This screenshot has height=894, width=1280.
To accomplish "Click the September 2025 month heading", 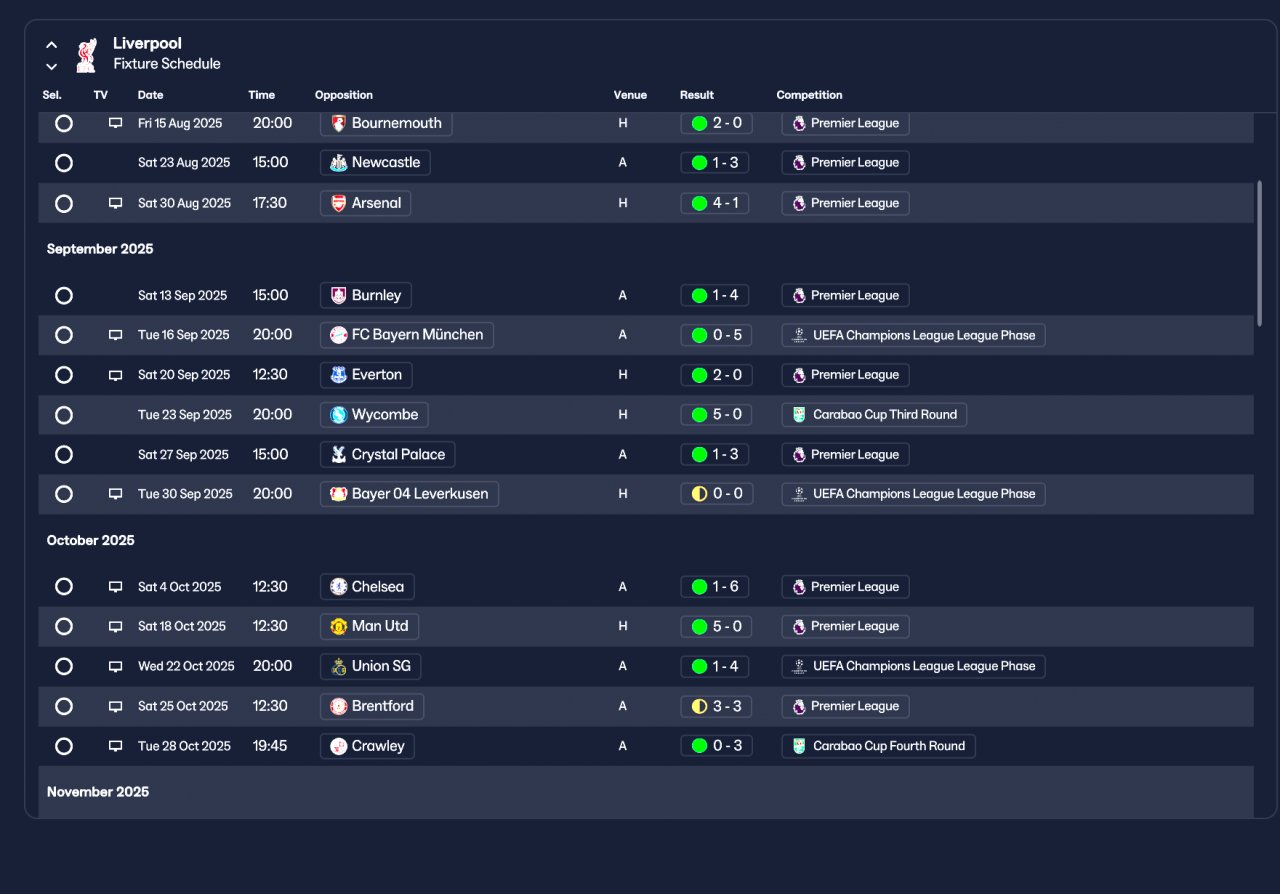I will pos(100,249).
